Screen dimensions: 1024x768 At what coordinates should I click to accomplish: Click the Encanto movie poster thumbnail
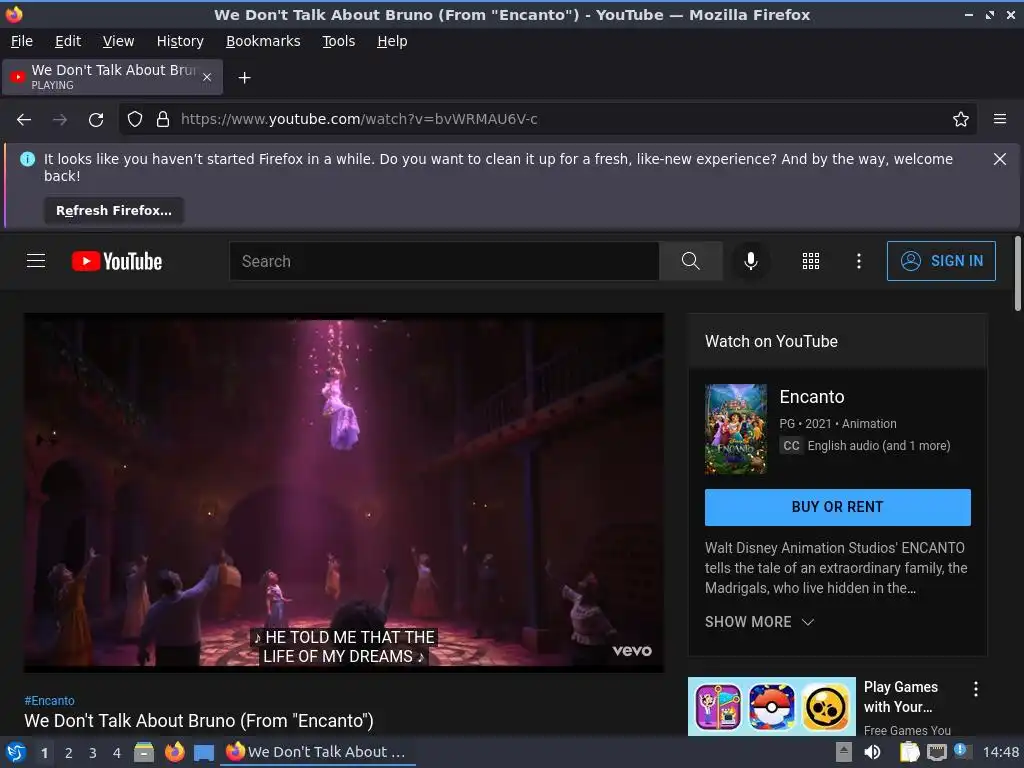[735, 429]
